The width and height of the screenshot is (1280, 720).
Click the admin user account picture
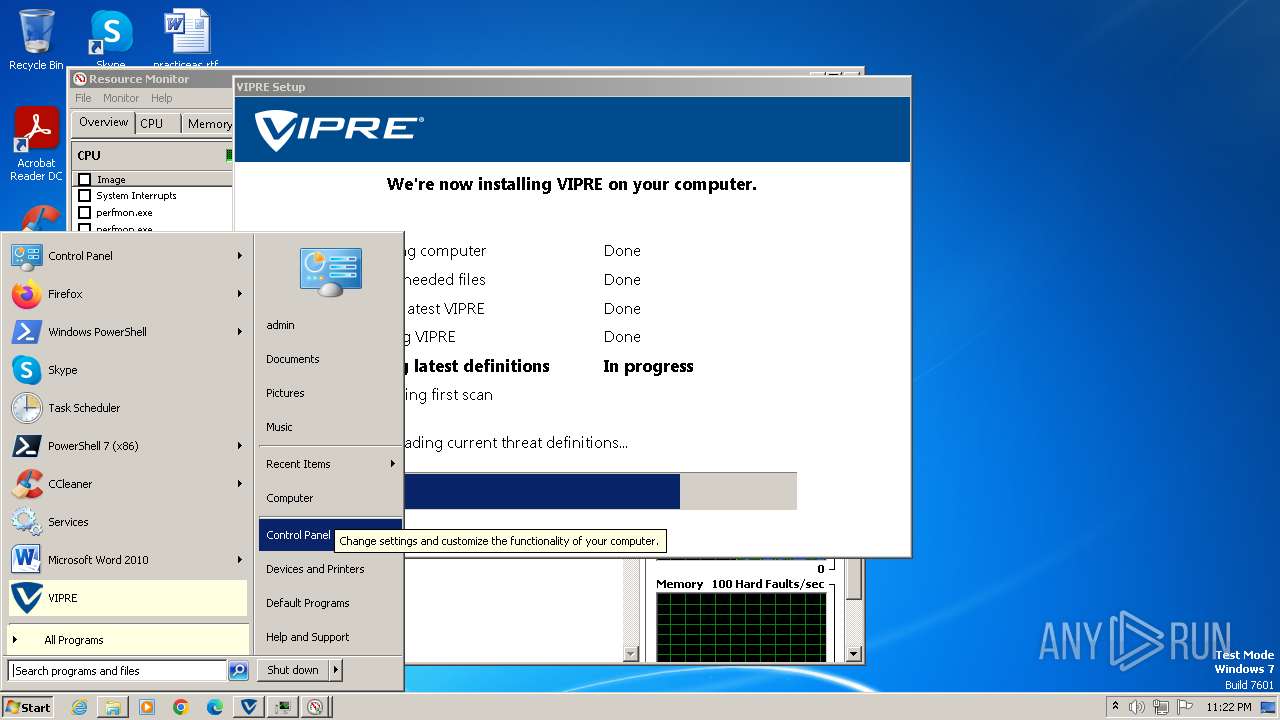(331, 271)
